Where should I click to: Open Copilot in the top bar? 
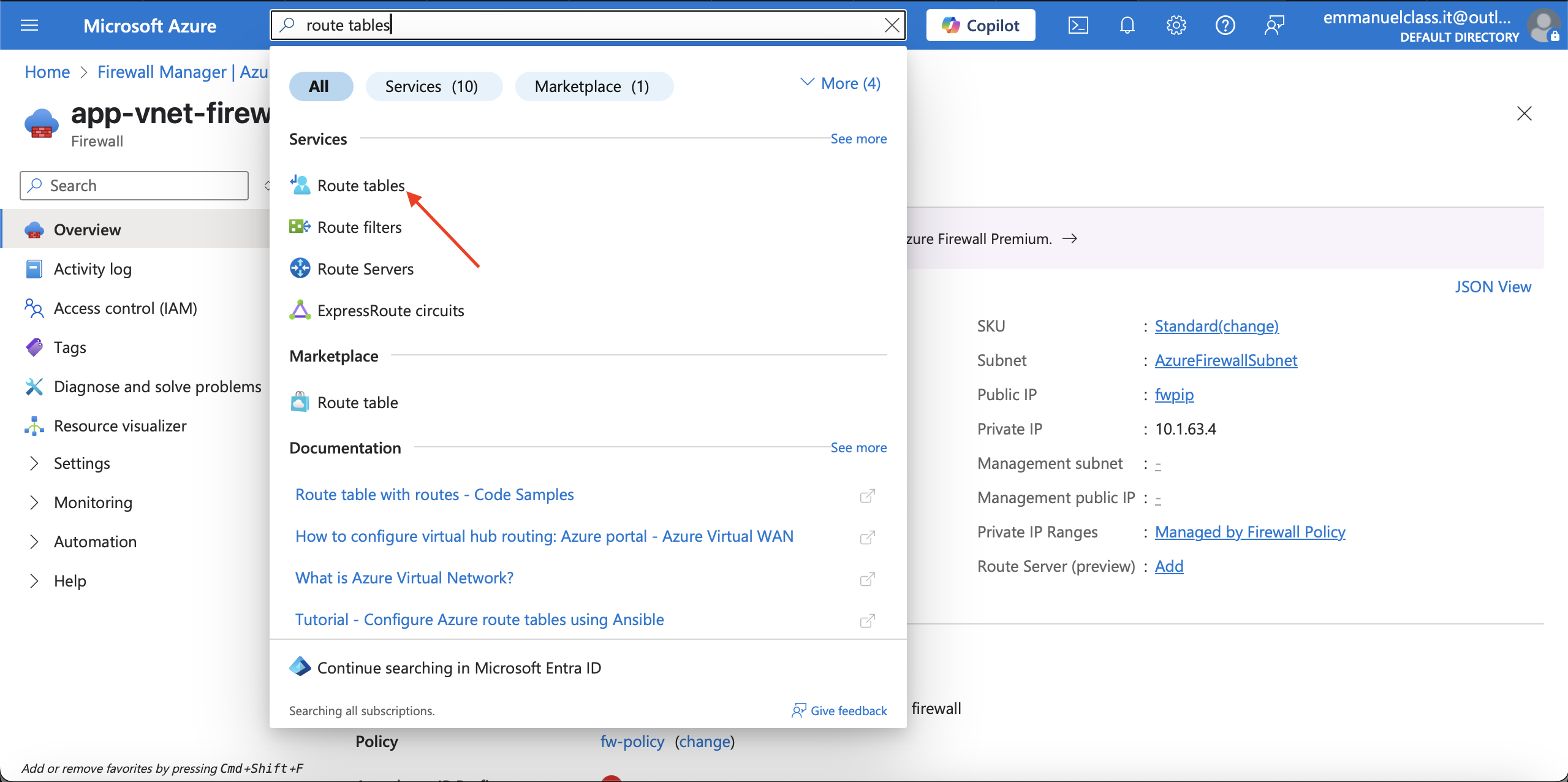click(x=980, y=25)
